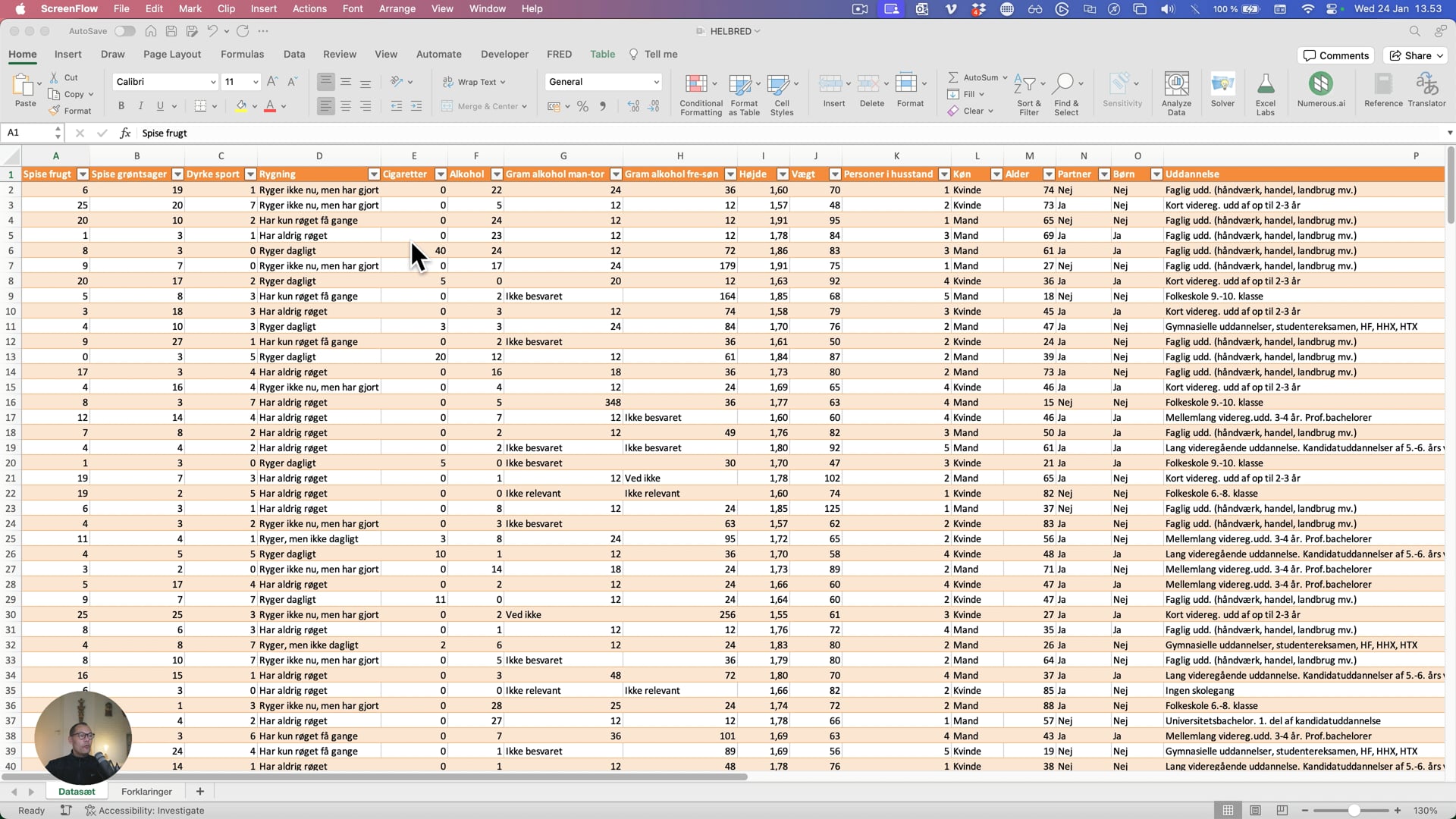Image resolution: width=1456 pixels, height=819 pixels.
Task: Click Accessibility: Investigate in status bar
Action: click(x=144, y=811)
